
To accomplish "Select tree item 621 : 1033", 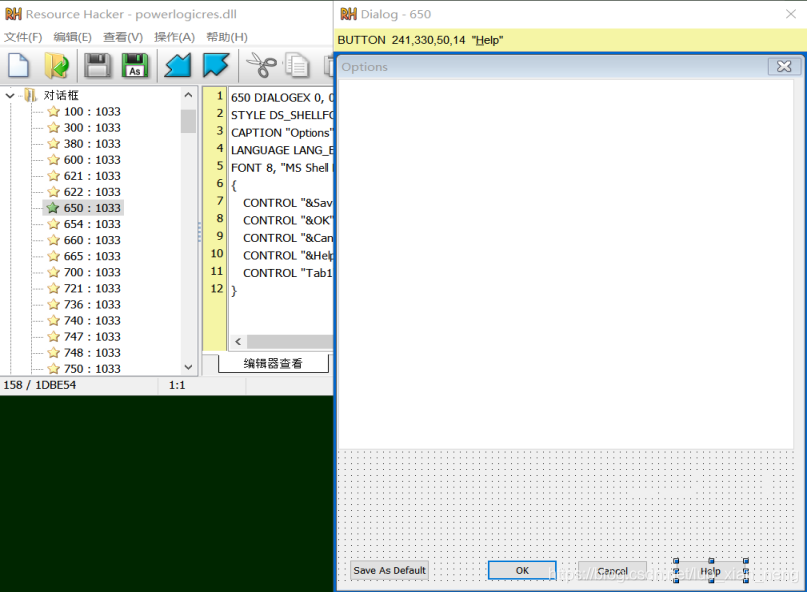I will (x=92, y=176).
